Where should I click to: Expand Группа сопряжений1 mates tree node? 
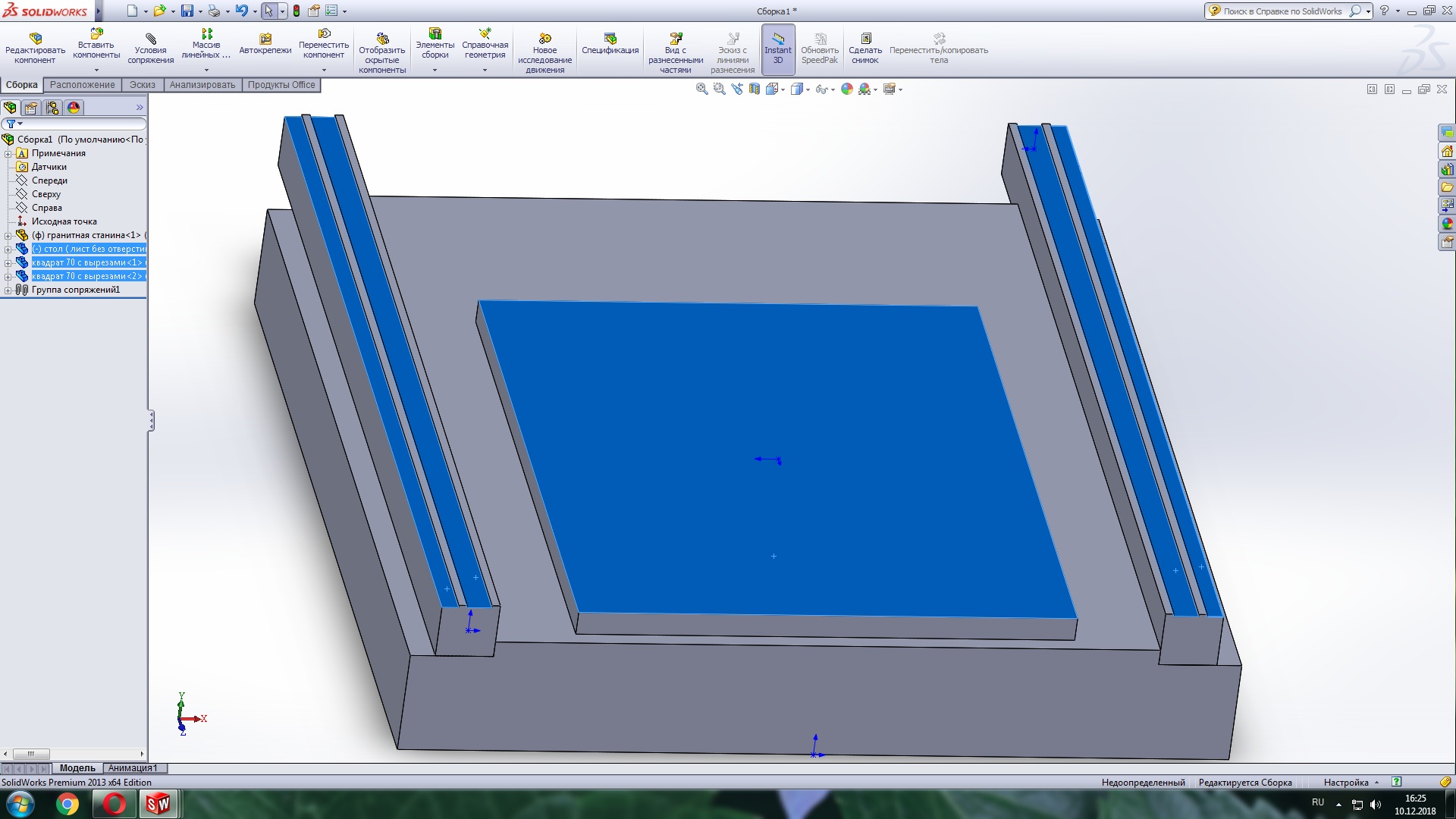click(x=8, y=290)
